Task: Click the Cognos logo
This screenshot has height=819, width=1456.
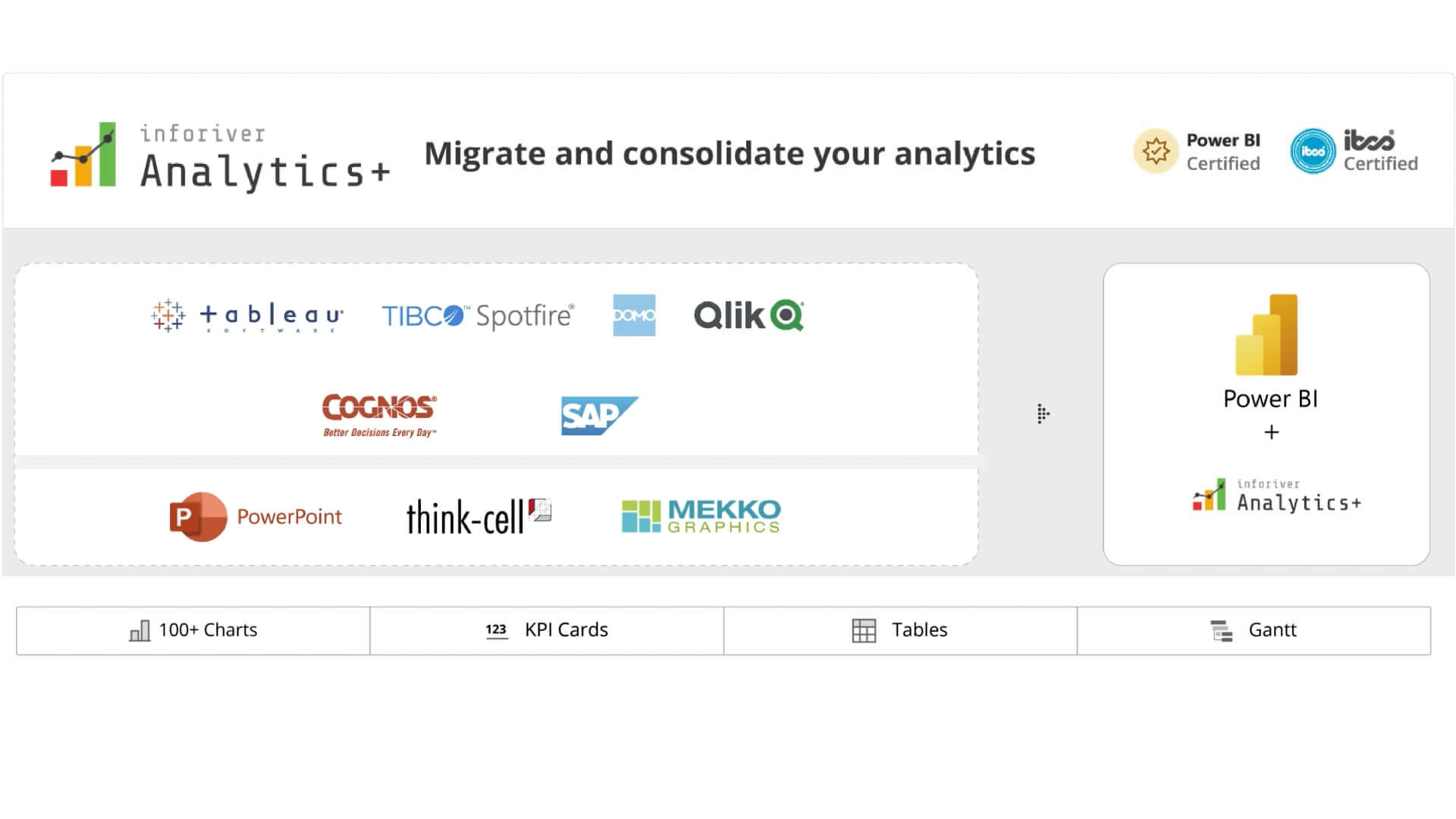Action: [x=379, y=416]
